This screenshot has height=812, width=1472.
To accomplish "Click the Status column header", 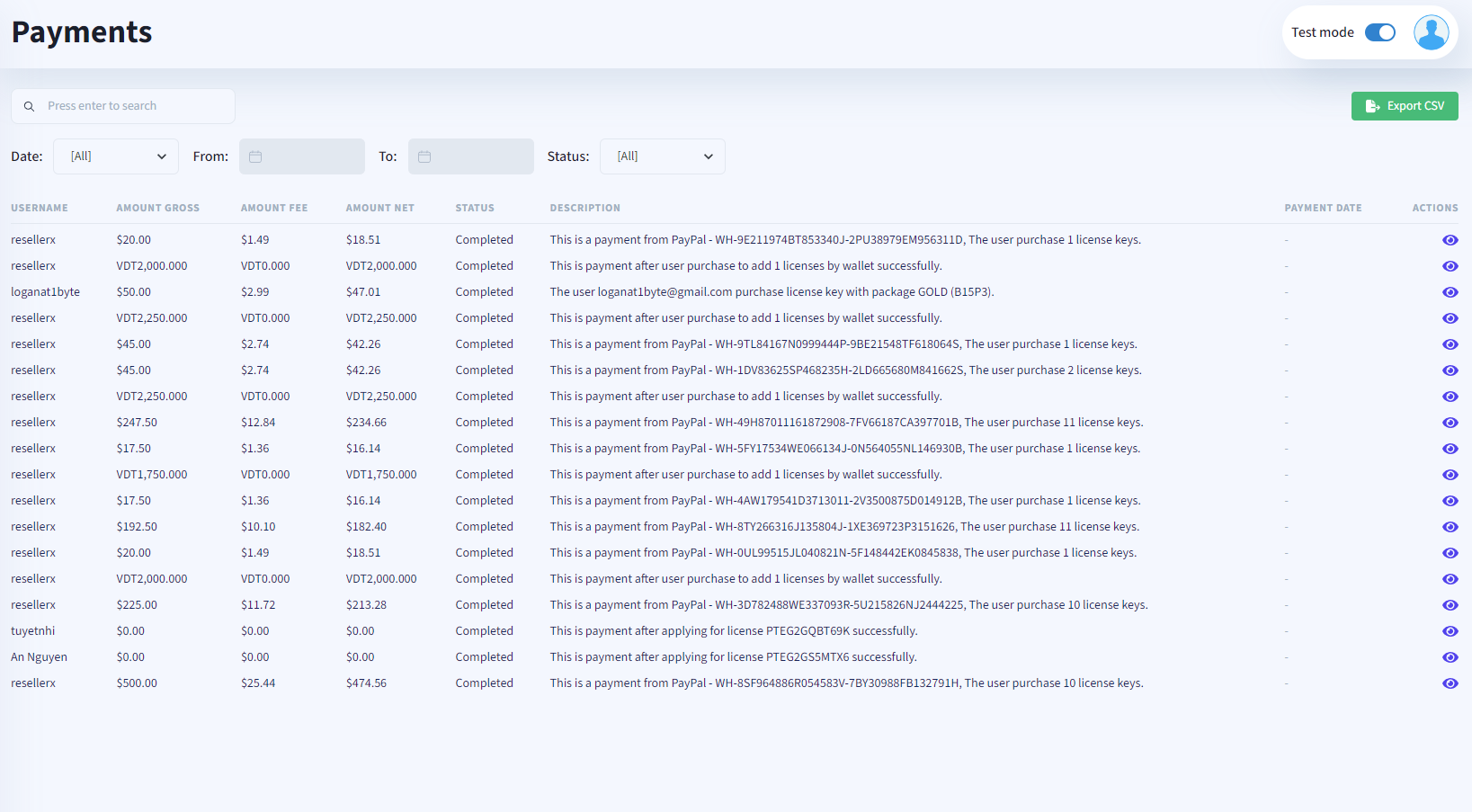I will (475, 208).
